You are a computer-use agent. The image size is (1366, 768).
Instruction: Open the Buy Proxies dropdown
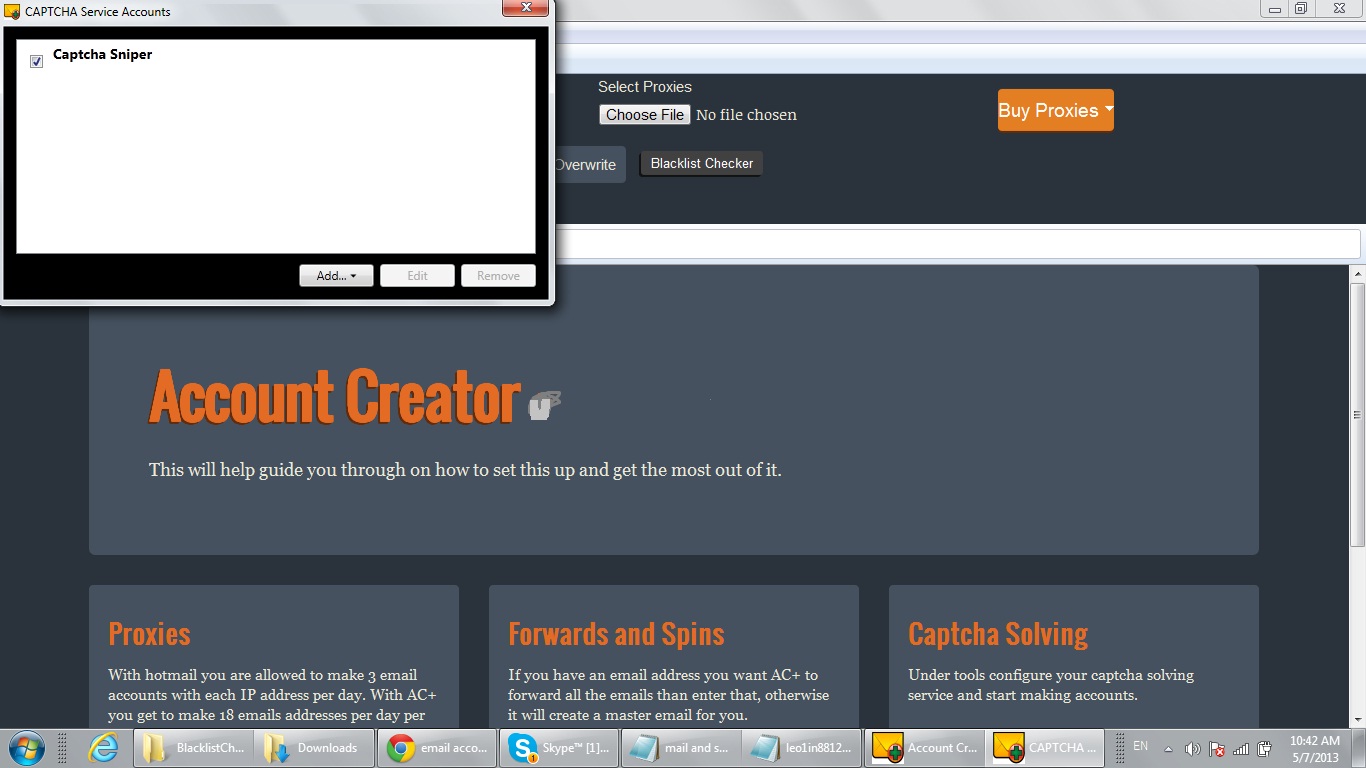(x=1055, y=110)
